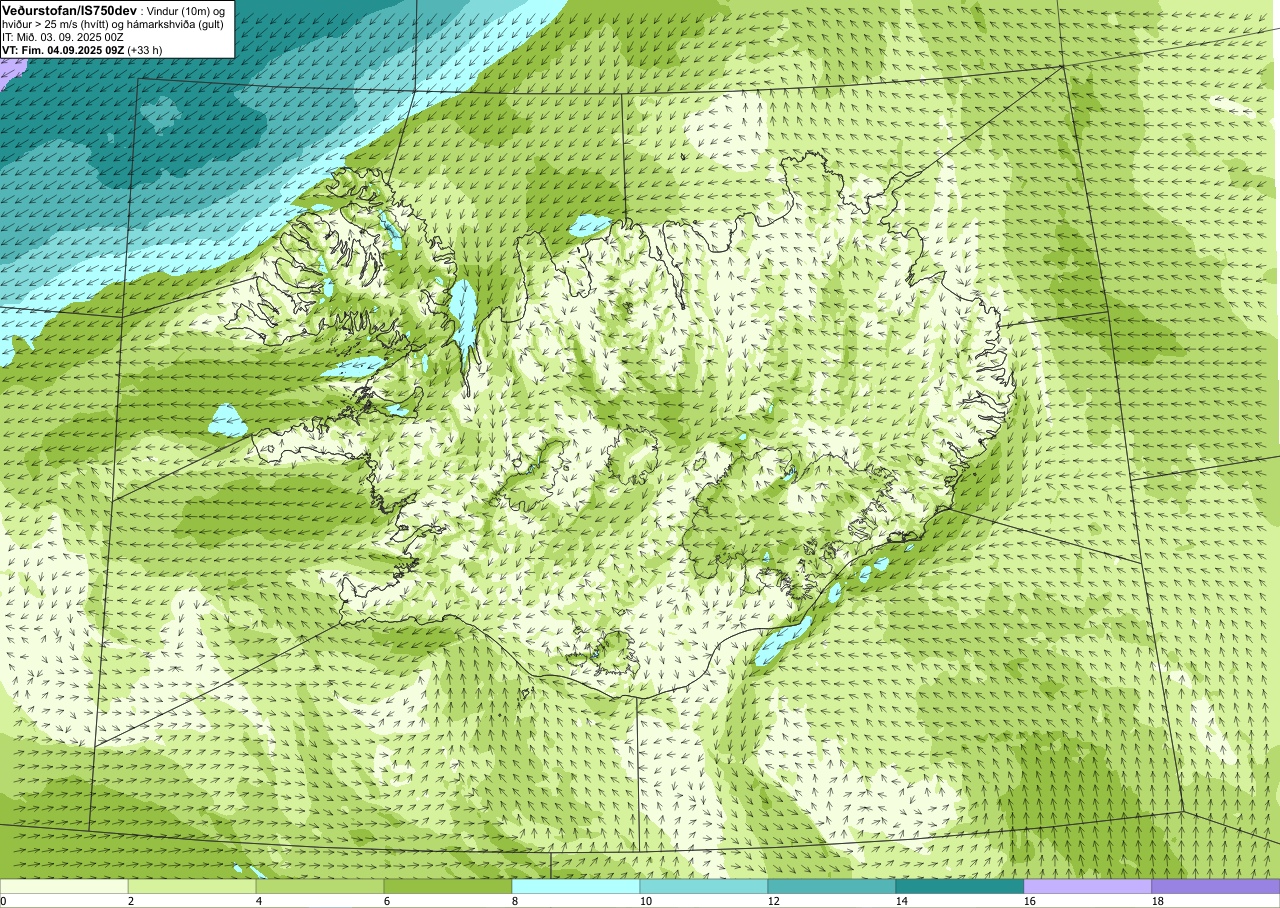Click the legend scale label "10"
1280x908 pixels.
[x=646, y=901]
